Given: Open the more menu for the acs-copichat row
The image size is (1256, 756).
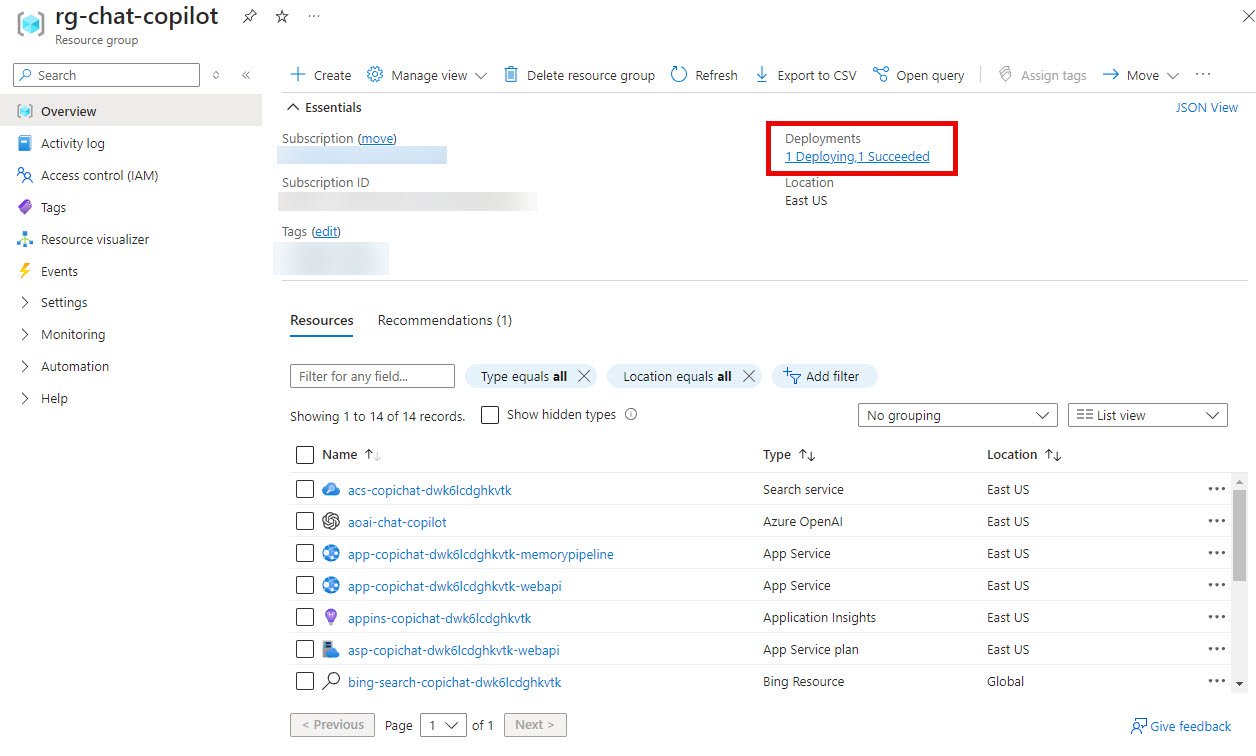Looking at the screenshot, I should point(1216,489).
